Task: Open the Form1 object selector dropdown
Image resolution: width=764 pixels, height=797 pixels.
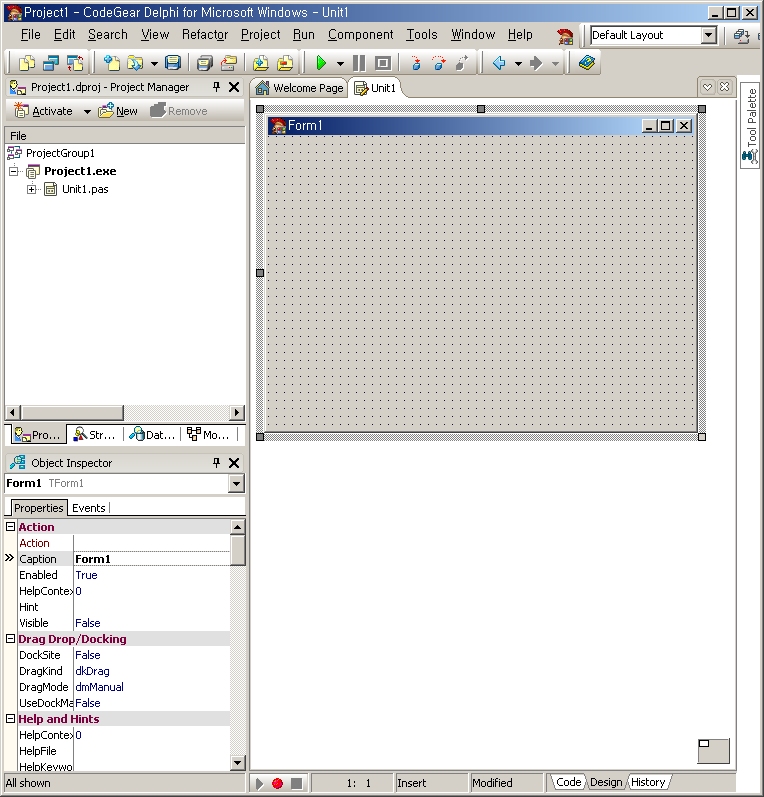Action: (236, 484)
